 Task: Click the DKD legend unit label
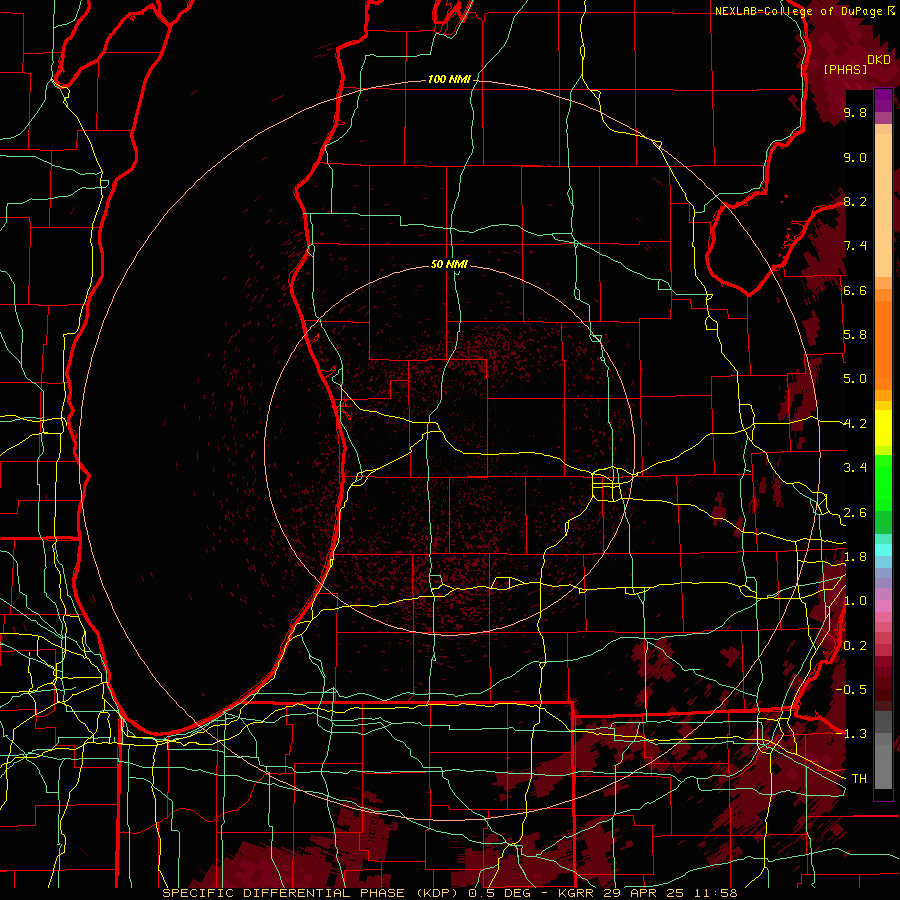tap(878, 60)
